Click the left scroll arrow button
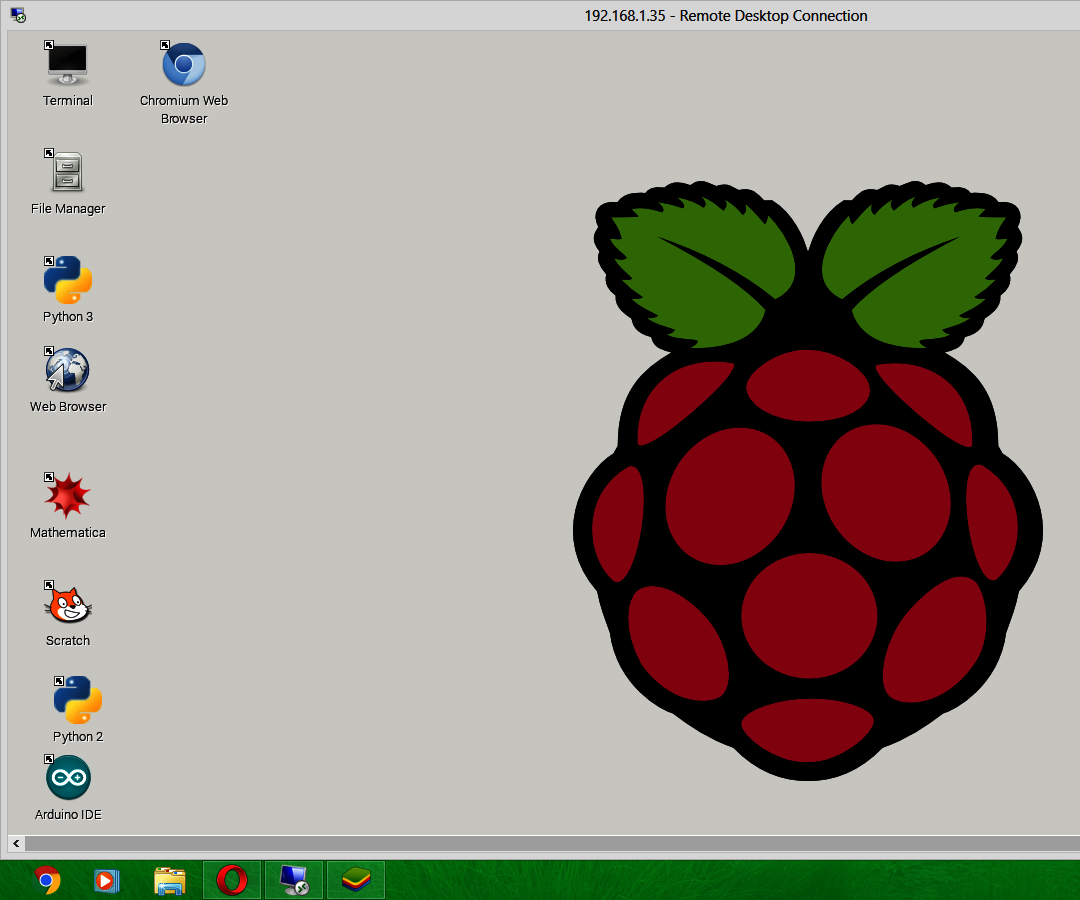The height and width of the screenshot is (900, 1080). [15, 843]
